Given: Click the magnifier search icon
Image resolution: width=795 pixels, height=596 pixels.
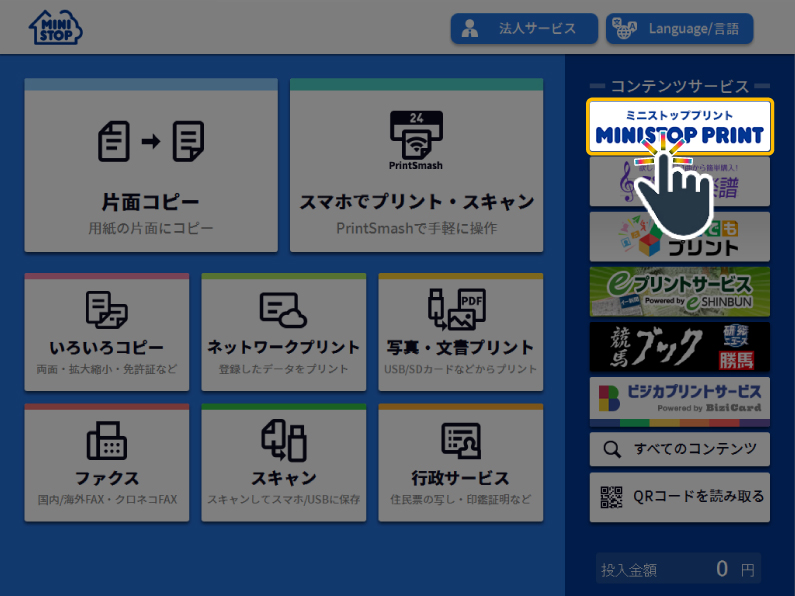Looking at the screenshot, I should tap(612, 449).
